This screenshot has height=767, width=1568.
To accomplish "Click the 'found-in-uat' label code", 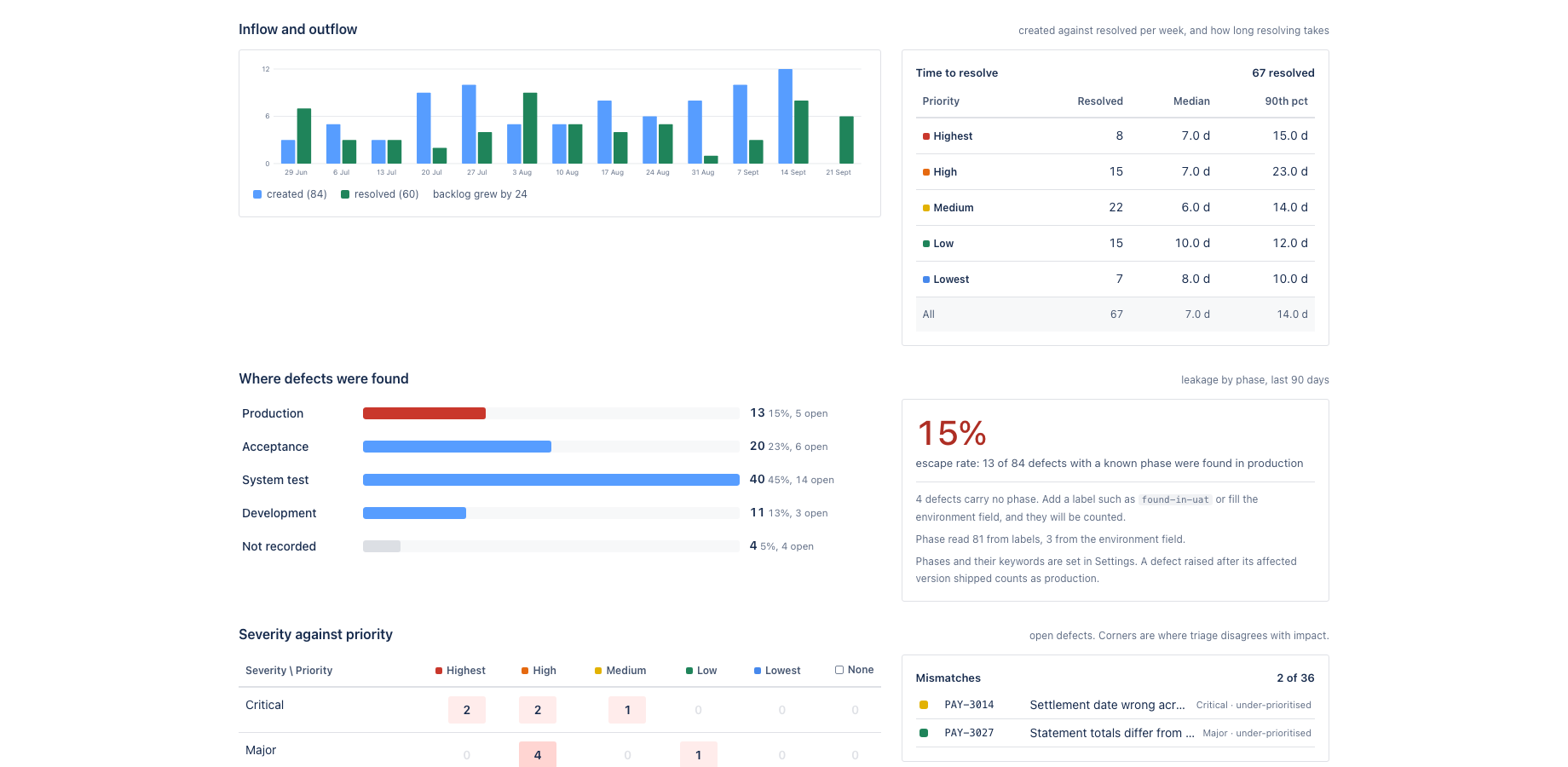I will 1175,499.
